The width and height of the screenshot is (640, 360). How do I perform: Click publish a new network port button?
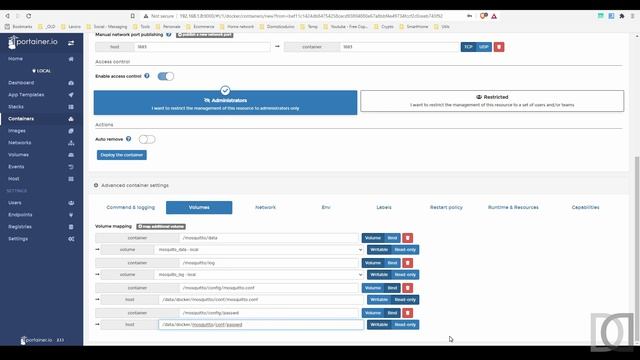205,35
